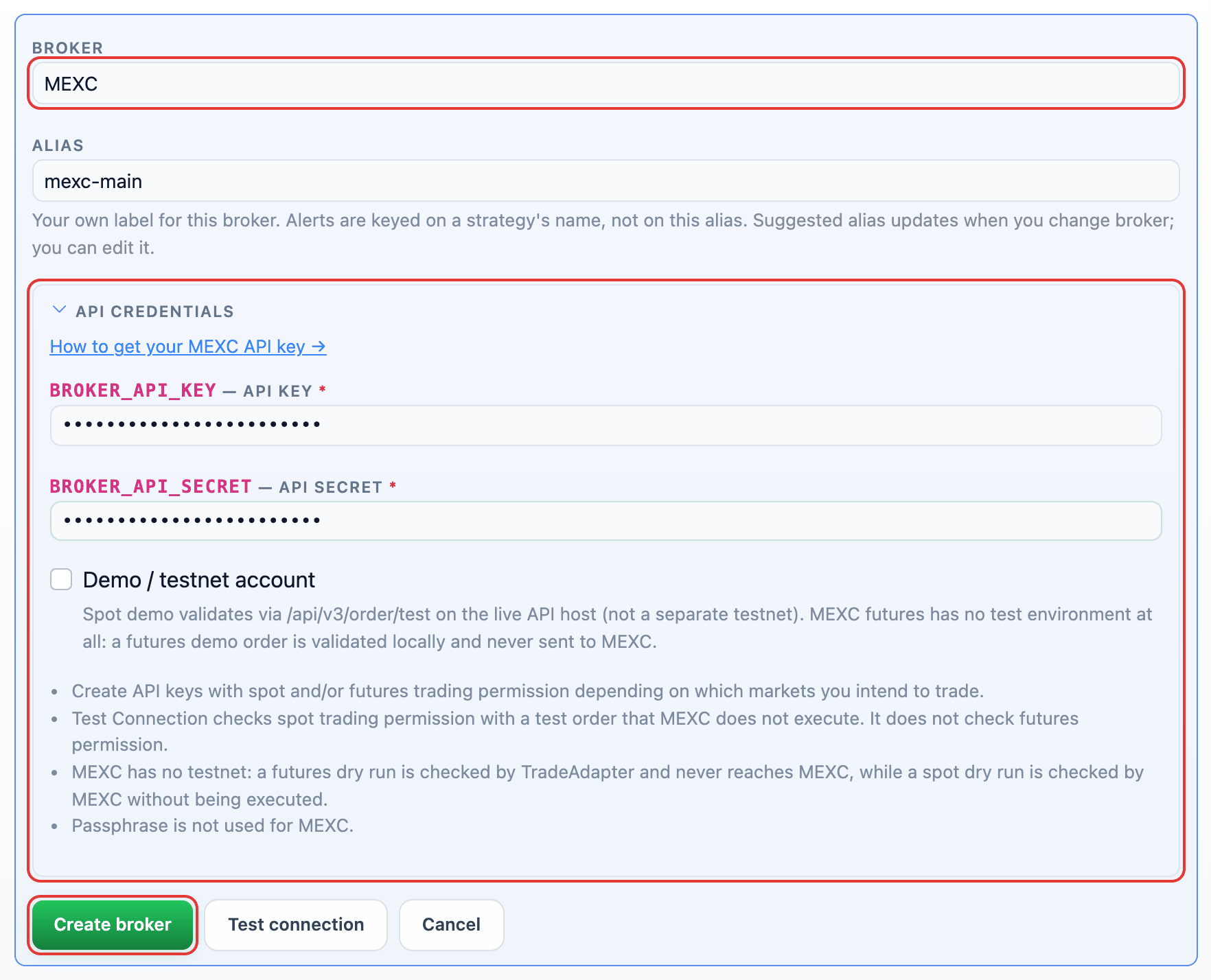Focus the BROKER_API_KEY password field
Viewport: 1211px width, 980px height.
point(605,425)
